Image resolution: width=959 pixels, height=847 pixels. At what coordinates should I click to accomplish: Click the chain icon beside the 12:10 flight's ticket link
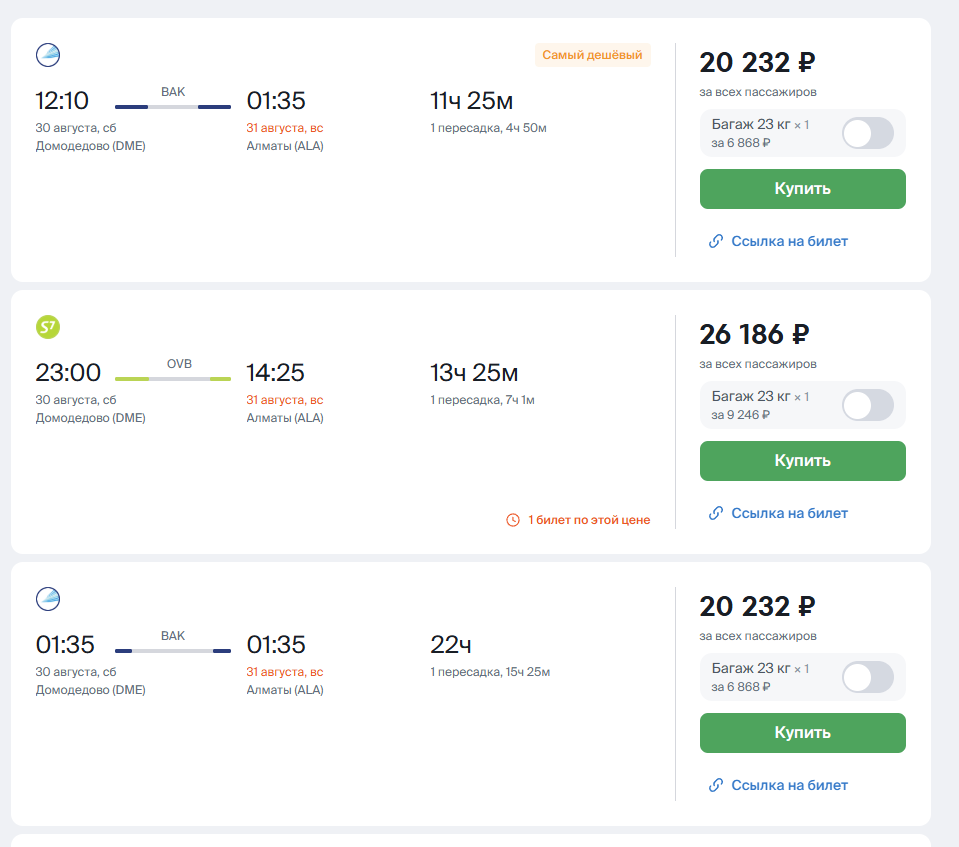click(716, 241)
